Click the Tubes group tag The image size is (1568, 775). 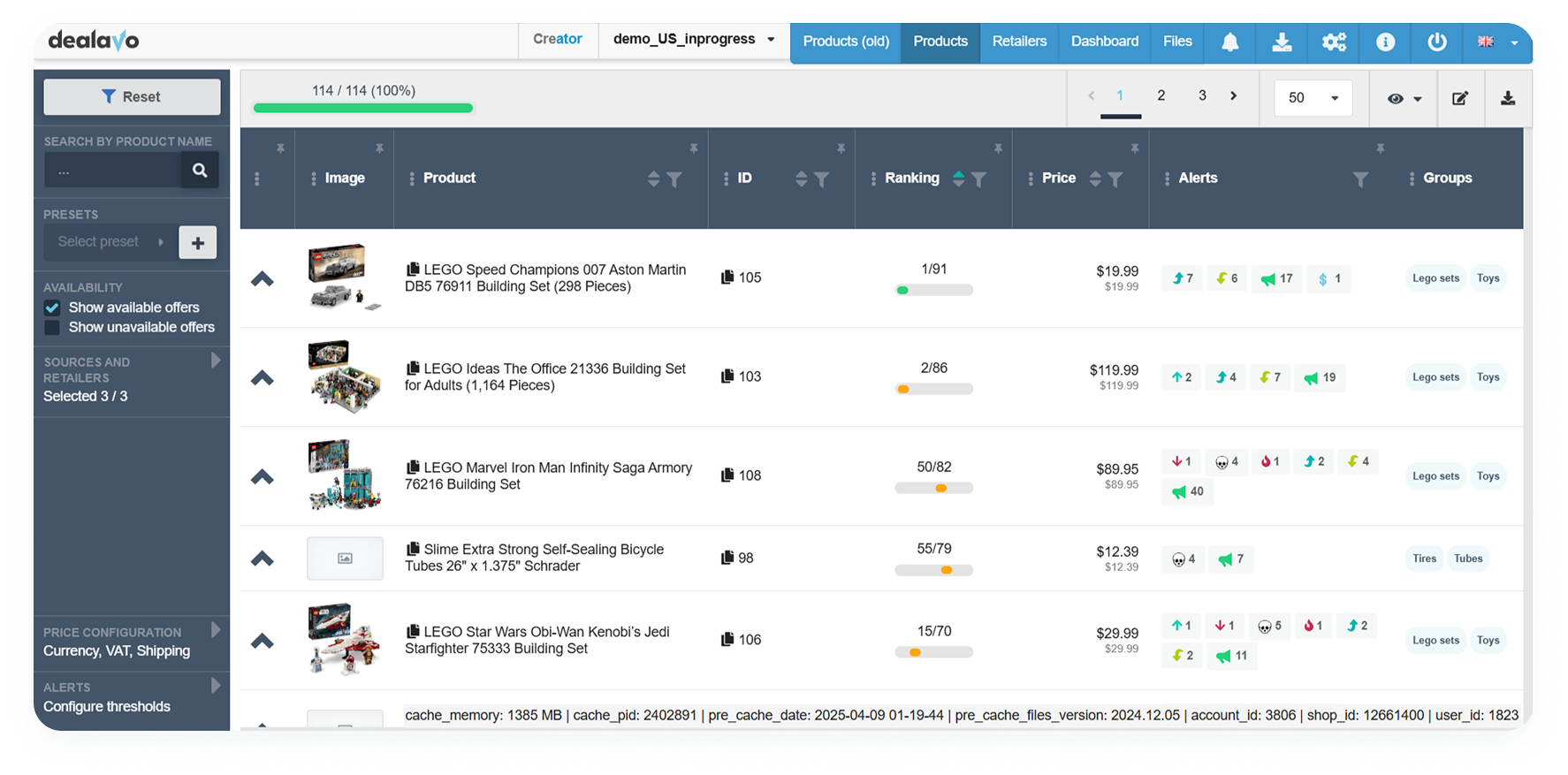coord(1468,558)
